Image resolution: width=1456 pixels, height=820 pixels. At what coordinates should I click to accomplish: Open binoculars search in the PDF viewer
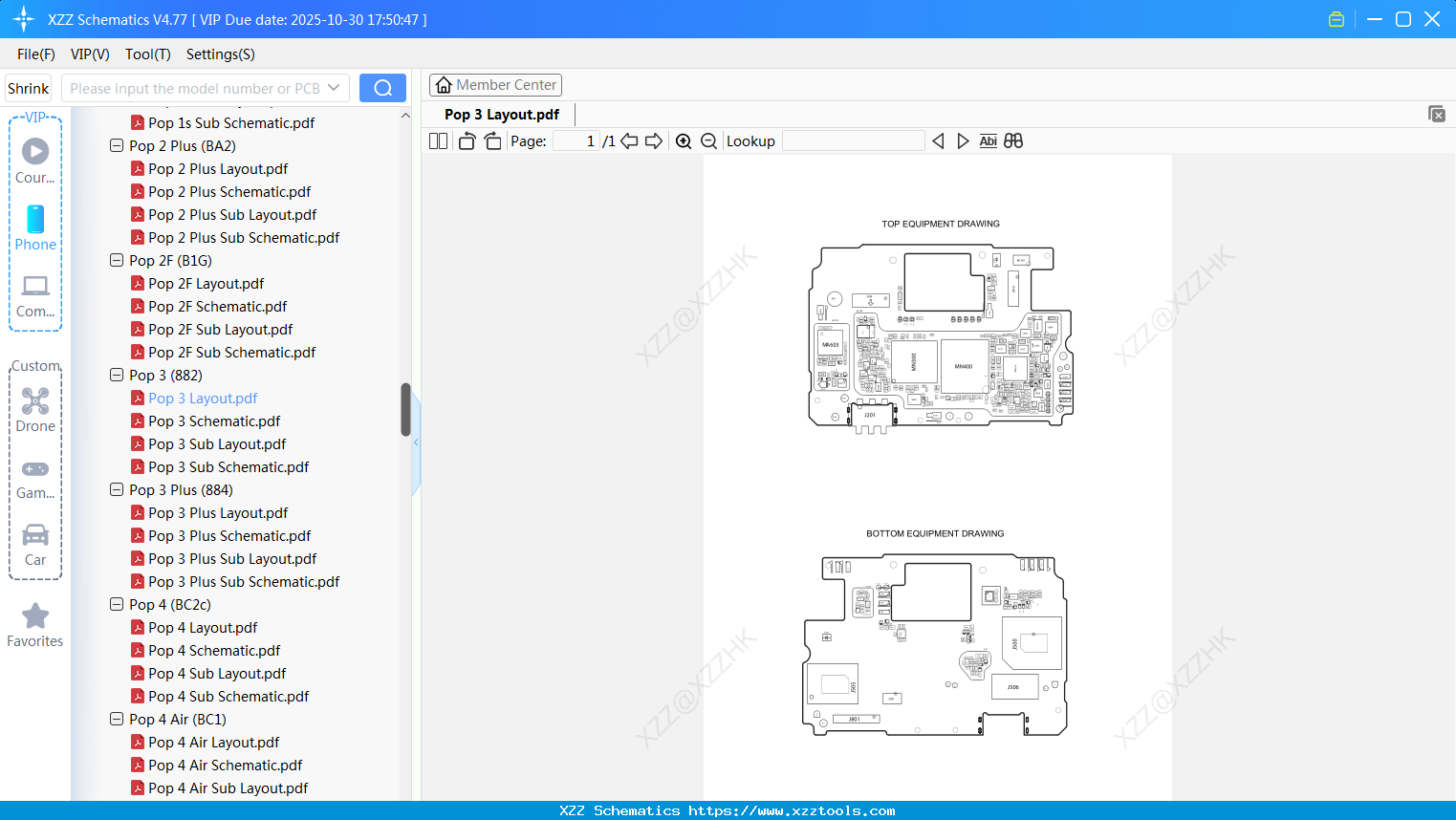(x=1013, y=140)
